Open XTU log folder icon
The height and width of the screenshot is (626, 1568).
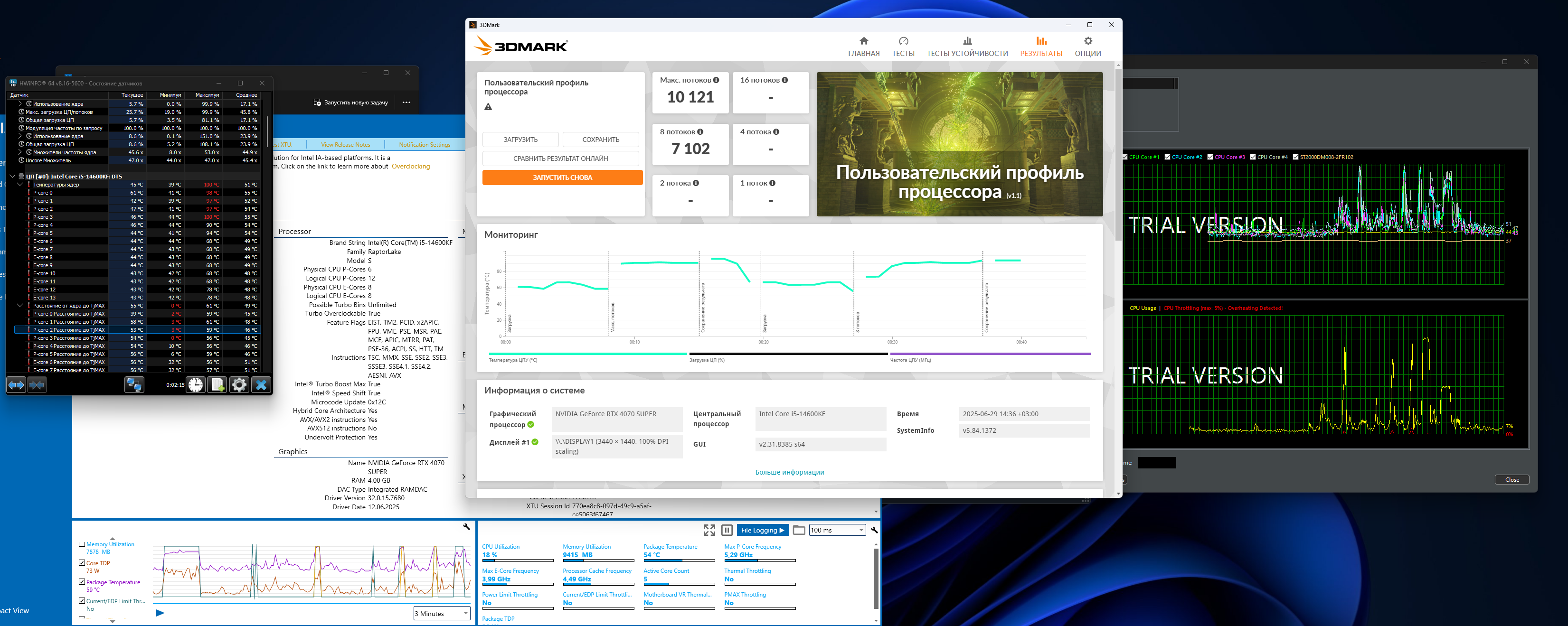click(799, 530)
